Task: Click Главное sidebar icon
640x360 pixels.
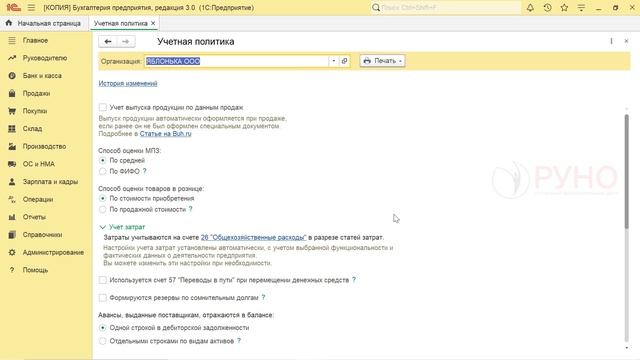Action: click(x=12, y=40)
